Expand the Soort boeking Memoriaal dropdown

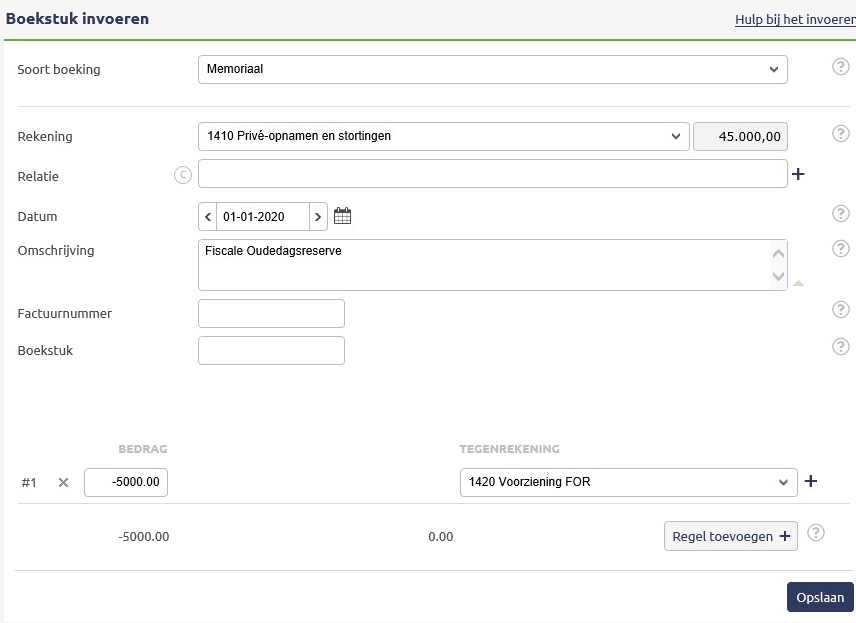(493, 69)
